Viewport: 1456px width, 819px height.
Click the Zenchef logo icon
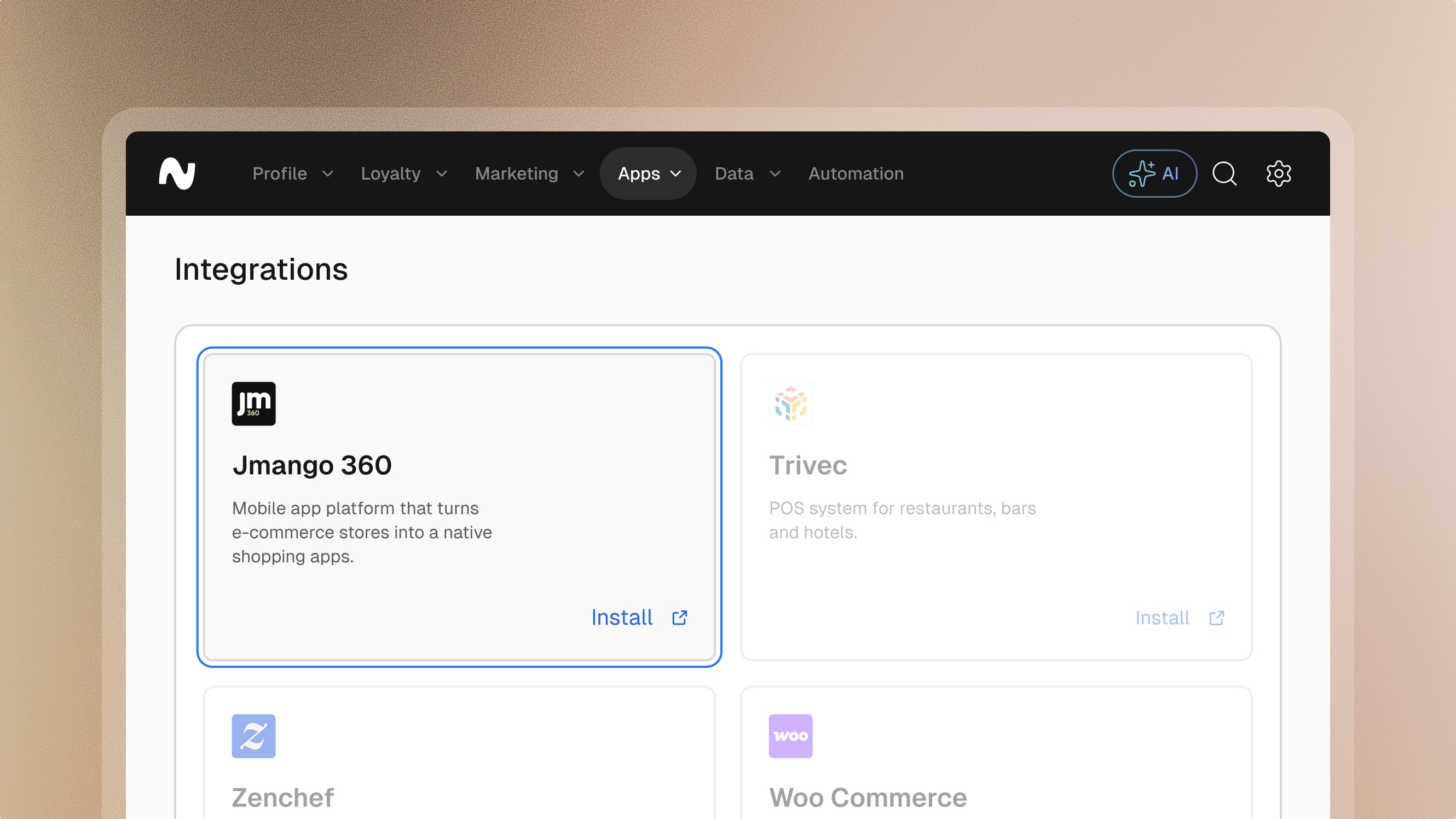tap(253, 736)
